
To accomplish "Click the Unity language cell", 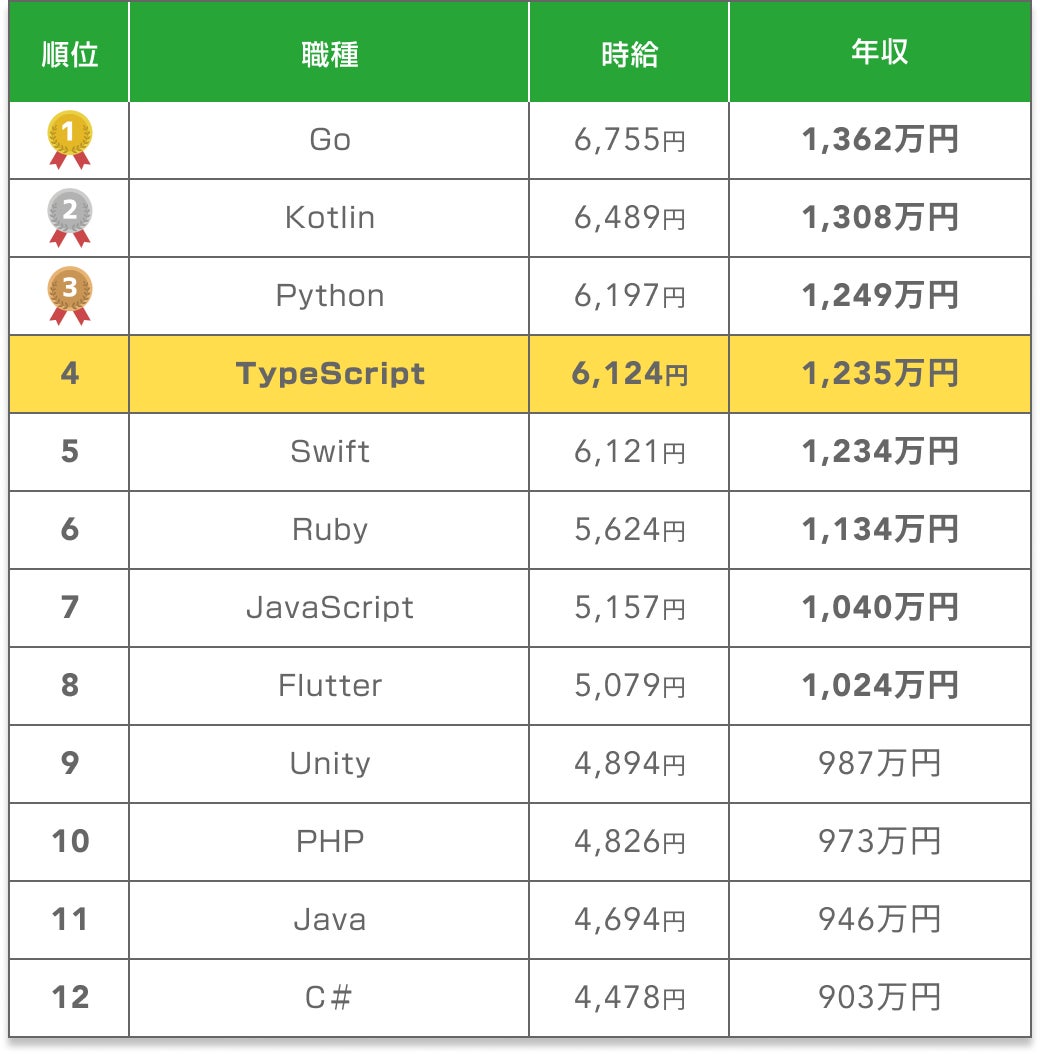I will point(329,764).
